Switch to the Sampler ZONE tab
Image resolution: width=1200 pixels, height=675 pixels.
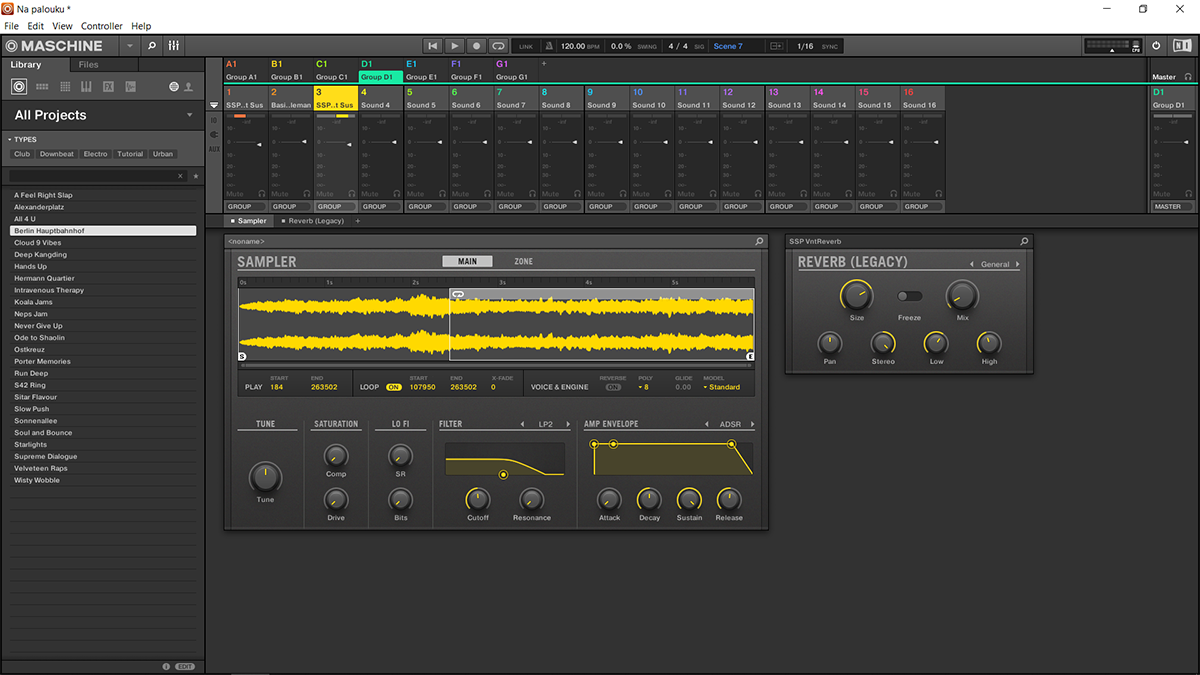coord(524,262)
